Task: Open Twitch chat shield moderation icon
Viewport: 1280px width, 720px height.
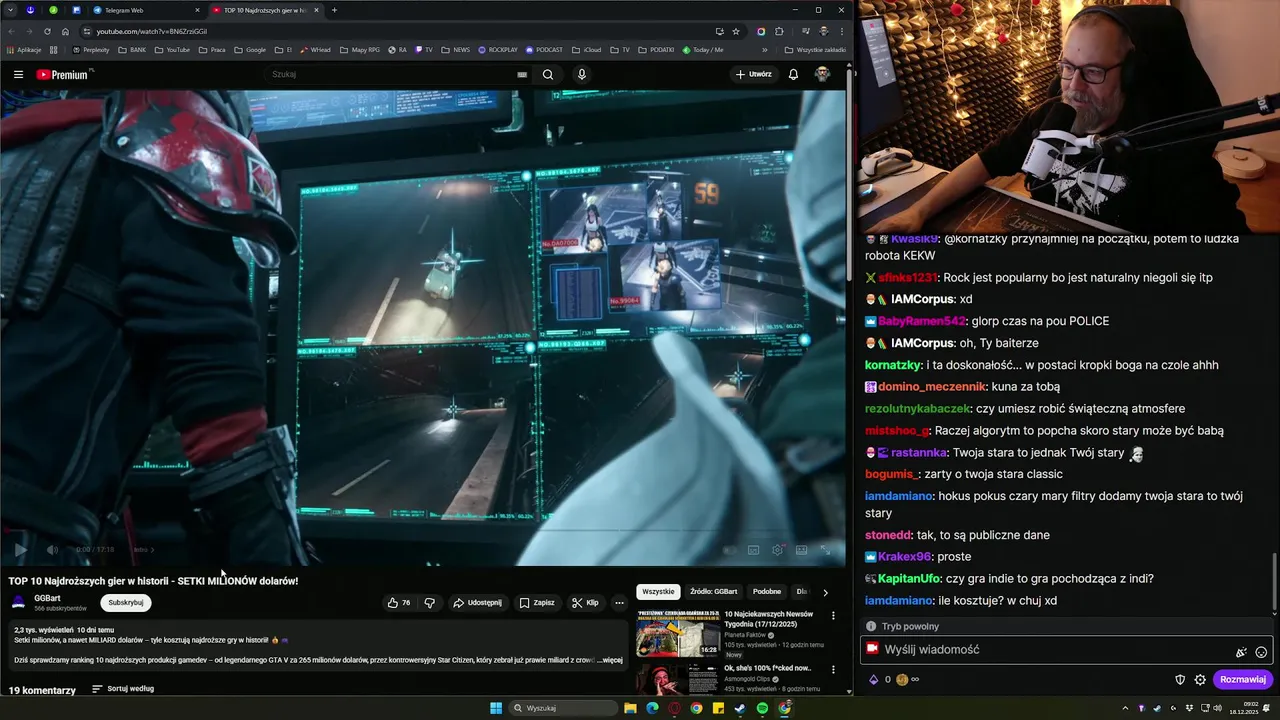Action: coord(1180,680)
